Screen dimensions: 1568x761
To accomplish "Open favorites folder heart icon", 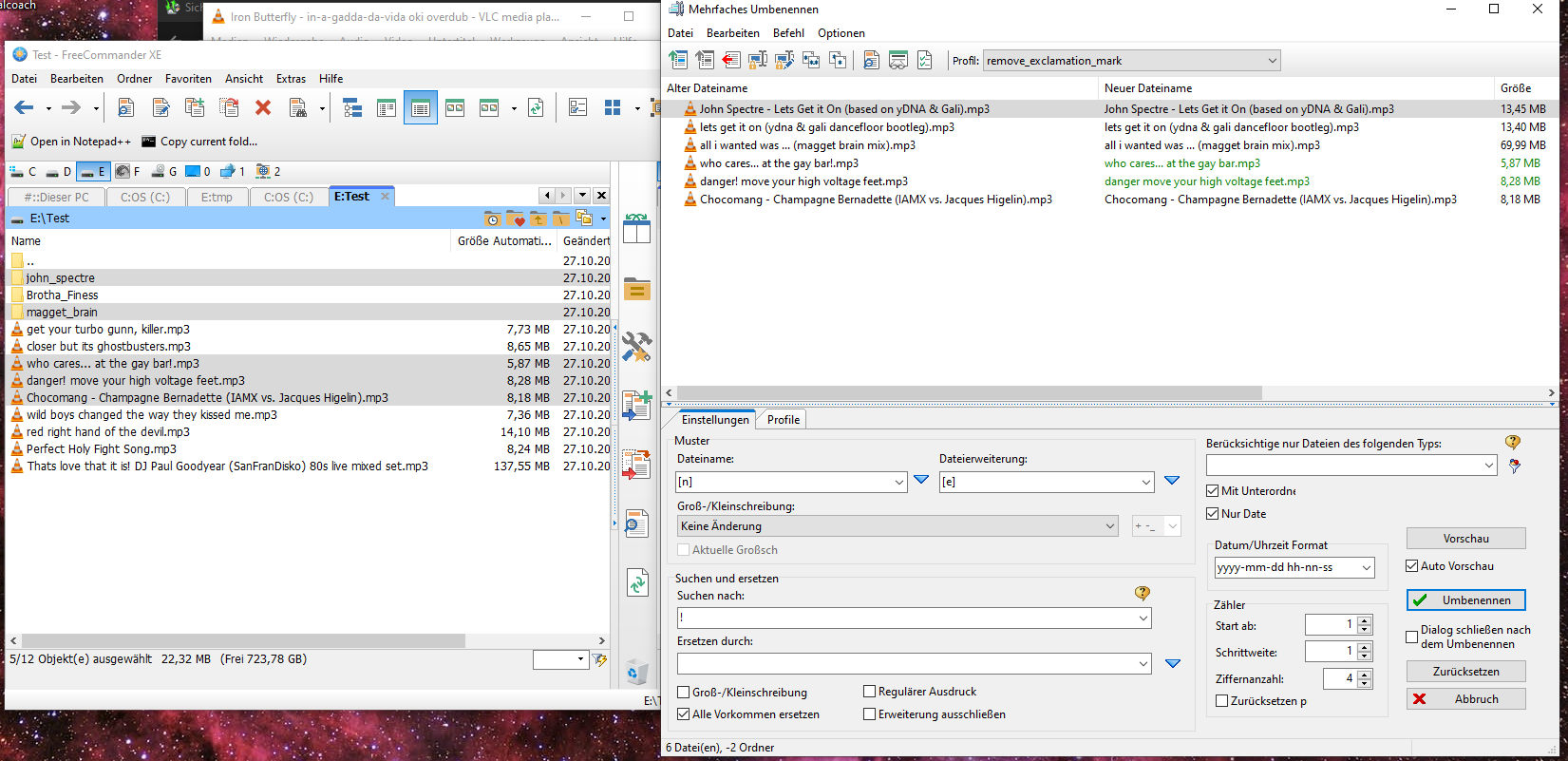I will click(x=516, y=219).
